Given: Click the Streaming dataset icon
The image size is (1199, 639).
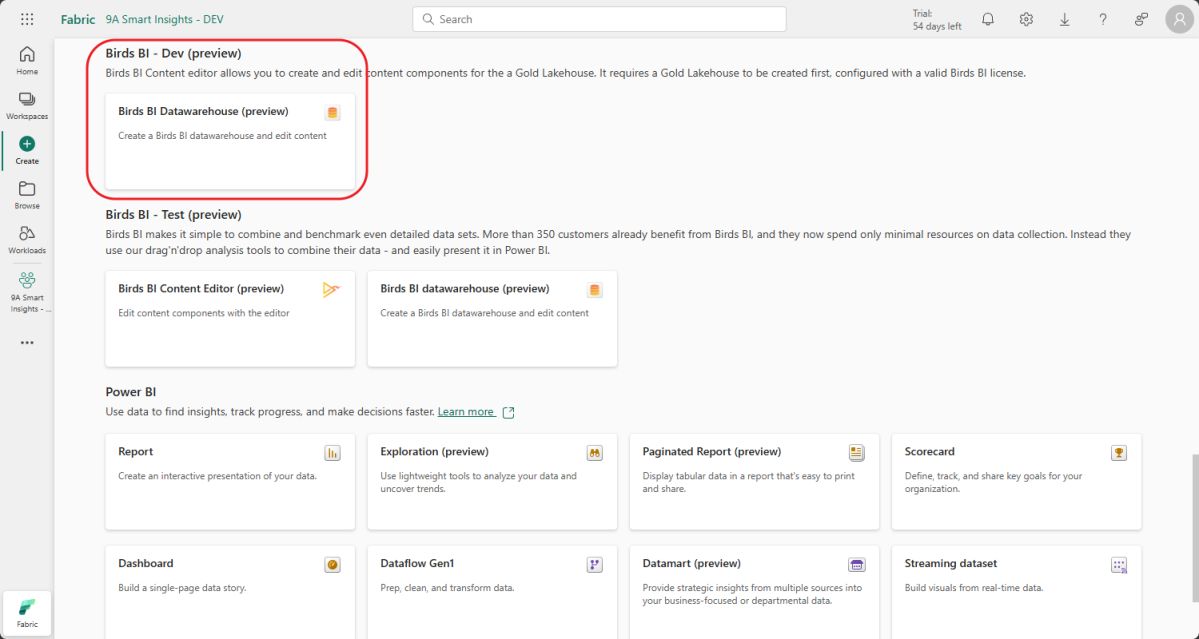Looking at the screenshot, I should [1119, 565].
